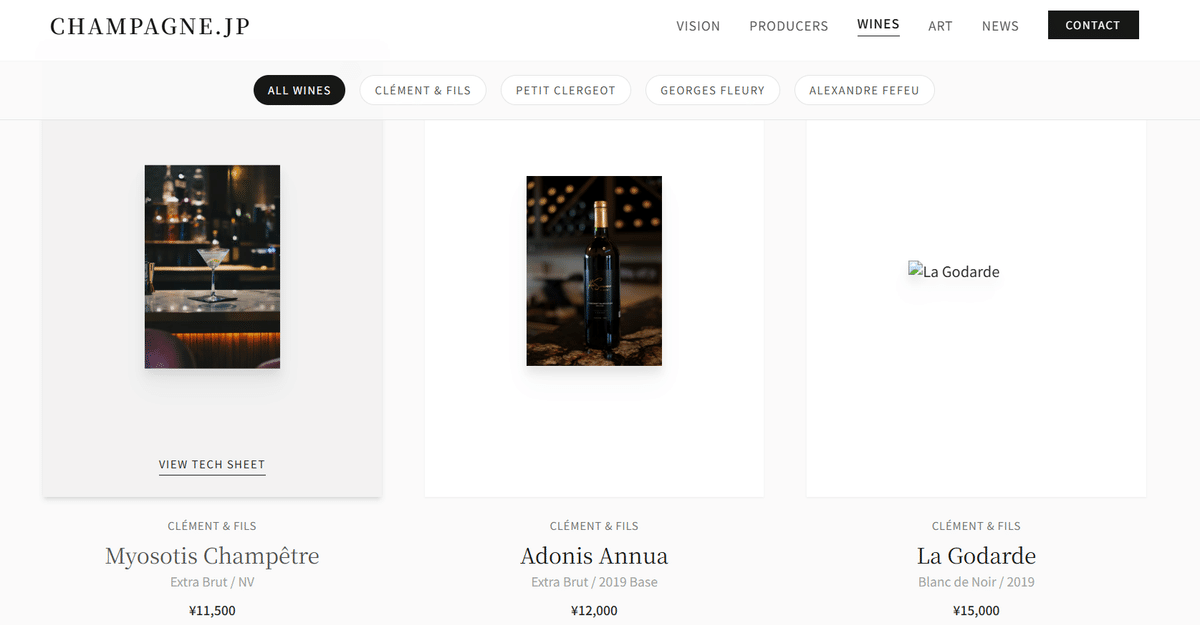Navigate to the News page

(x=1000, y=26)
